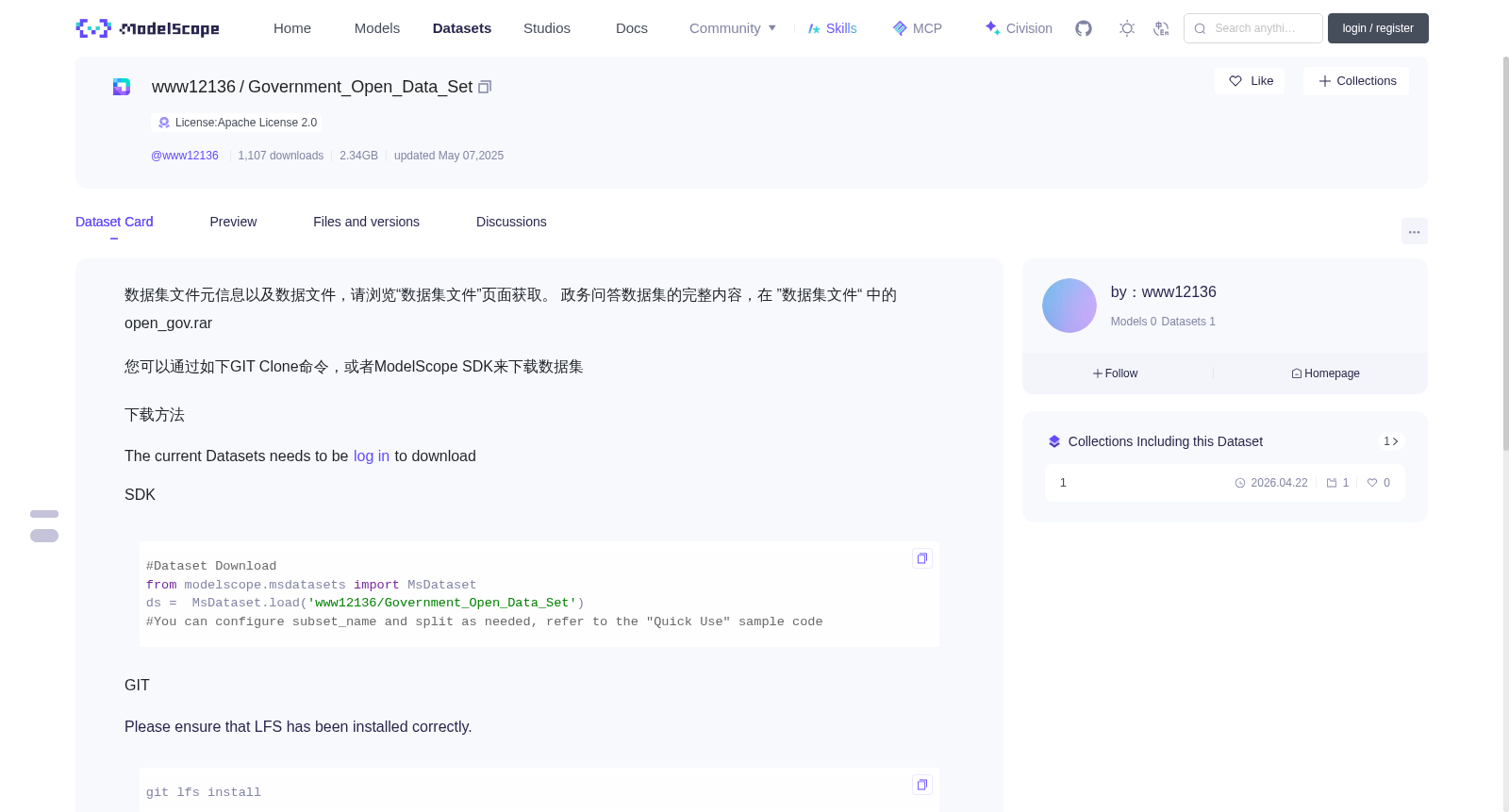Open the Models nav item

pyautogui.click(x=377, y=28)
